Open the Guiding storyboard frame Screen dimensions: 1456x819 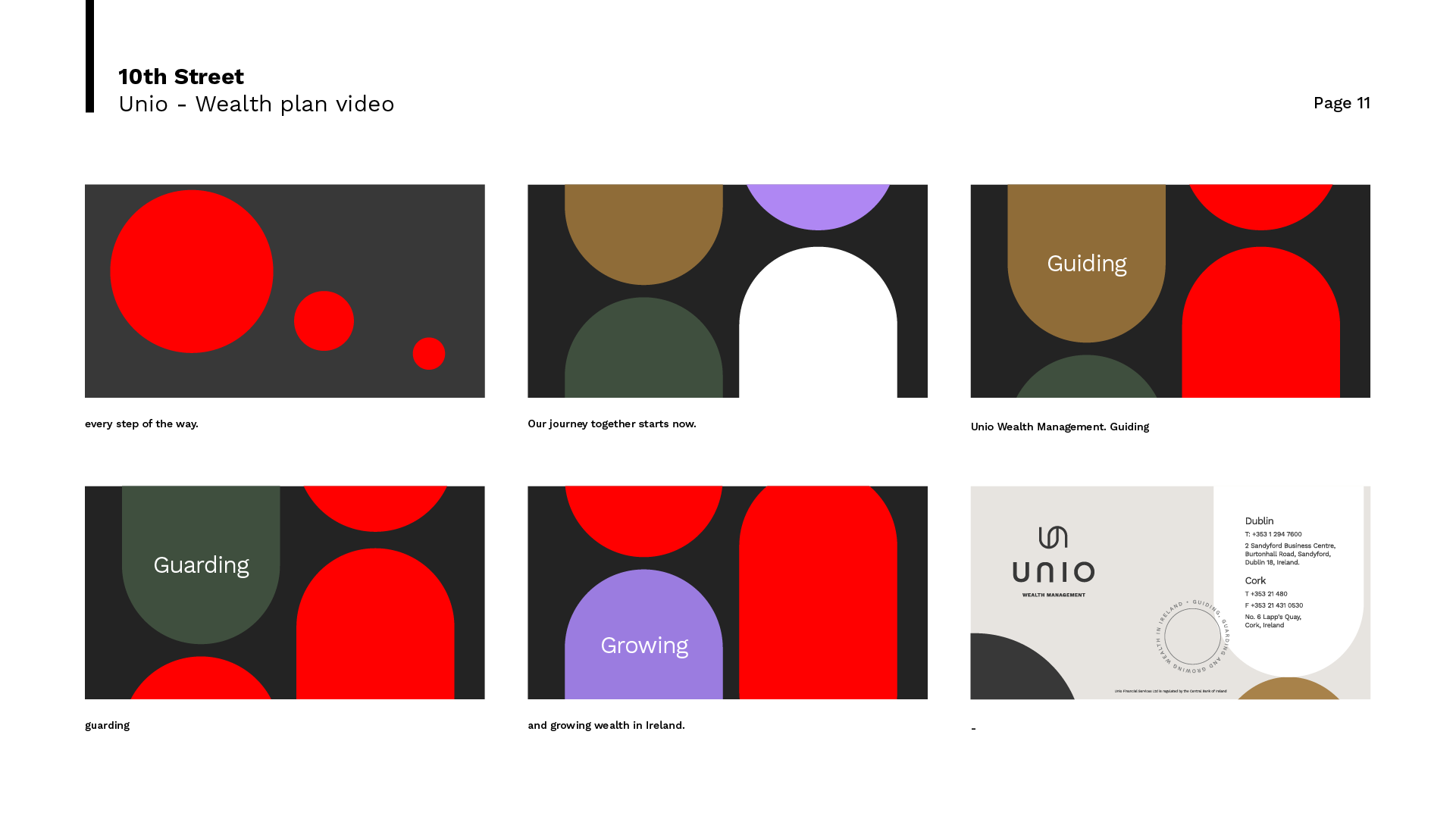click(x=1169, y=291)
